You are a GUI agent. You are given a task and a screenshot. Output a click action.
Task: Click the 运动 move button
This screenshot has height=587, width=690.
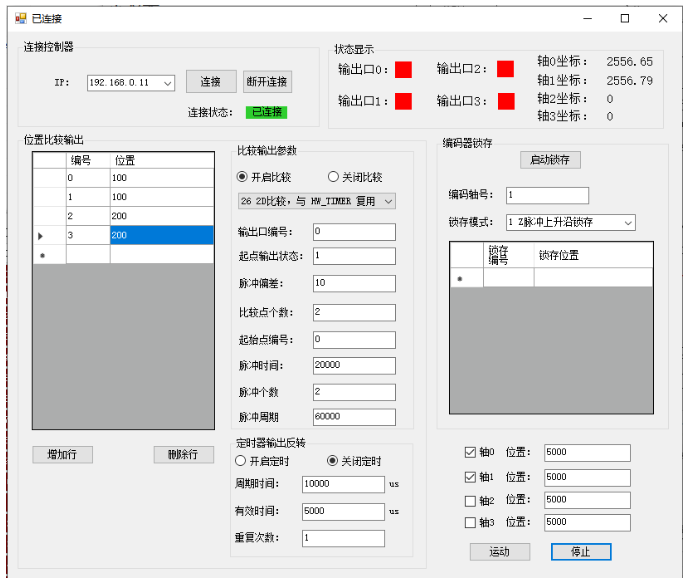[500, 552]
